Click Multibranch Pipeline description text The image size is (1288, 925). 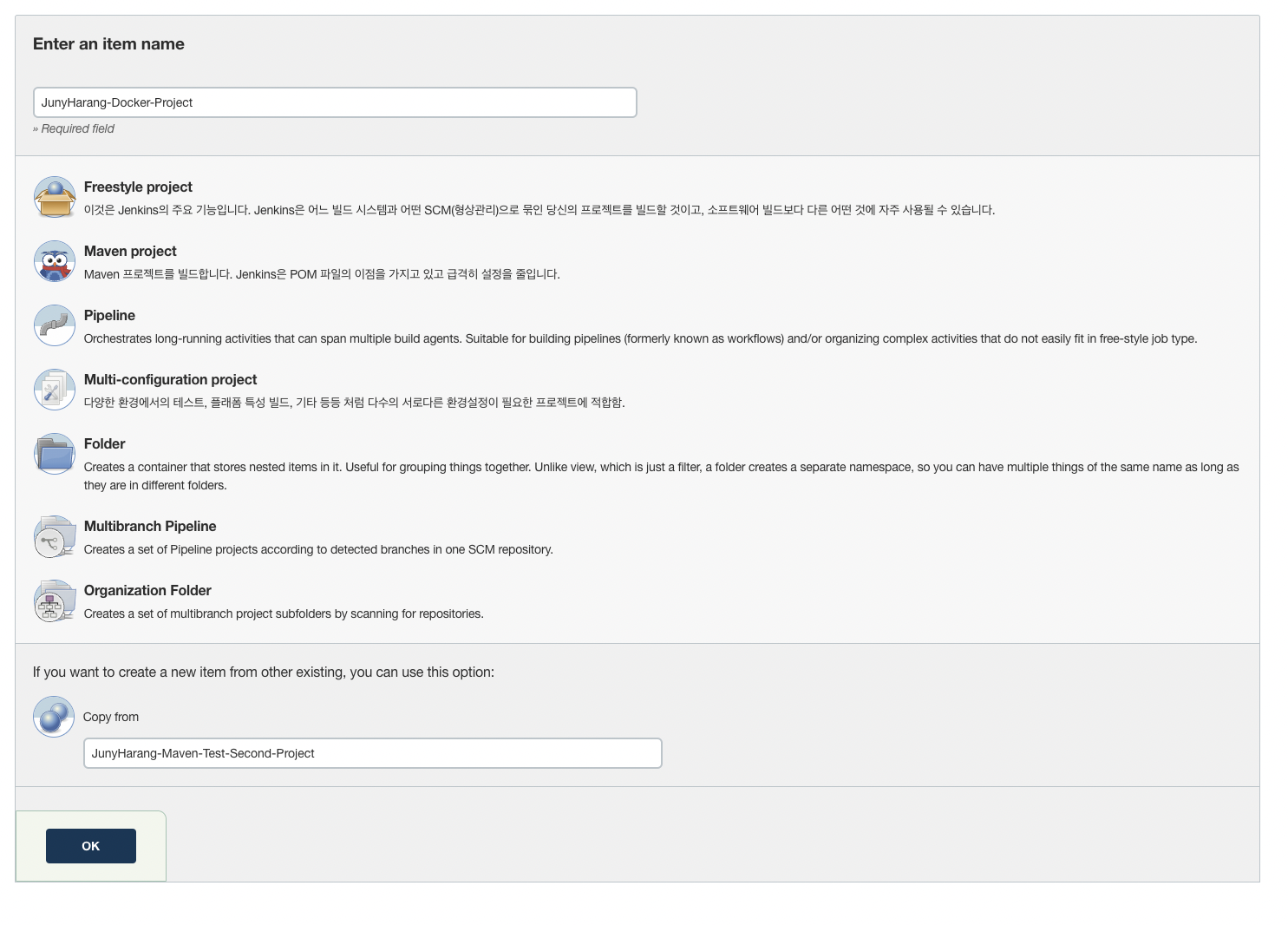click(x=318, y=549)
